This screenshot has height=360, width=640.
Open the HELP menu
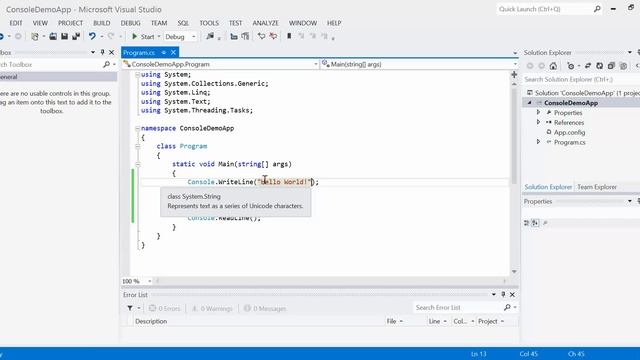tap(334, 23)
